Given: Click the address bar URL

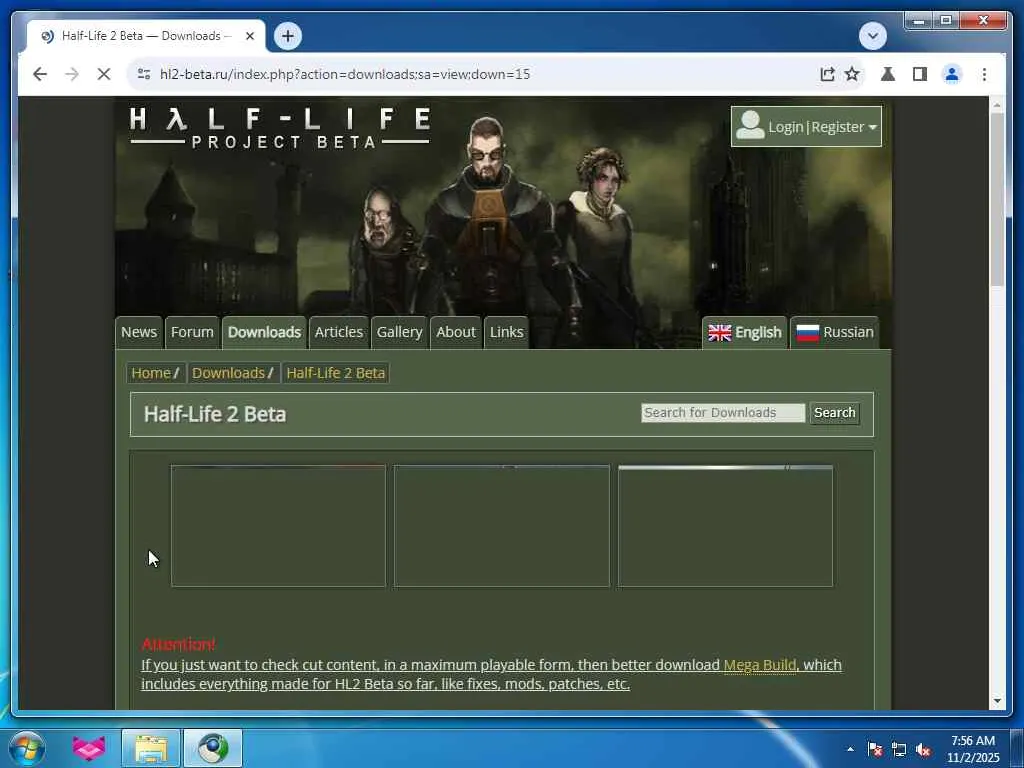Looking at the screenshot, I should 345,74.
